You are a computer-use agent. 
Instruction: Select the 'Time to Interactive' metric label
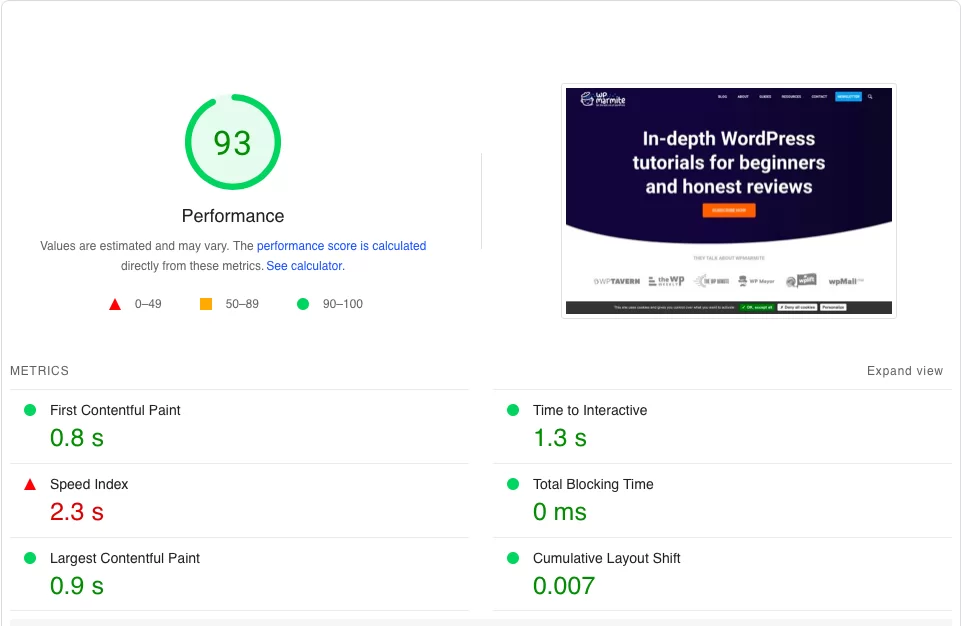coord(590,410)
